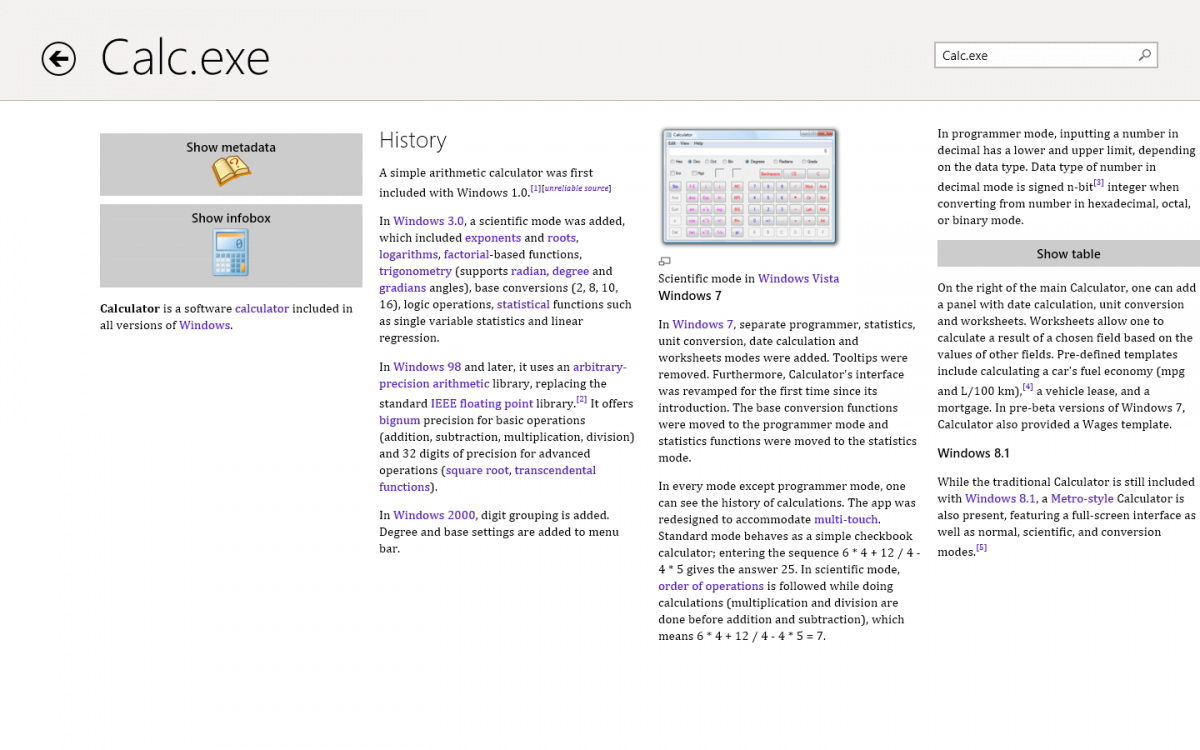Open the factorial link

click(x=467, y=255)
